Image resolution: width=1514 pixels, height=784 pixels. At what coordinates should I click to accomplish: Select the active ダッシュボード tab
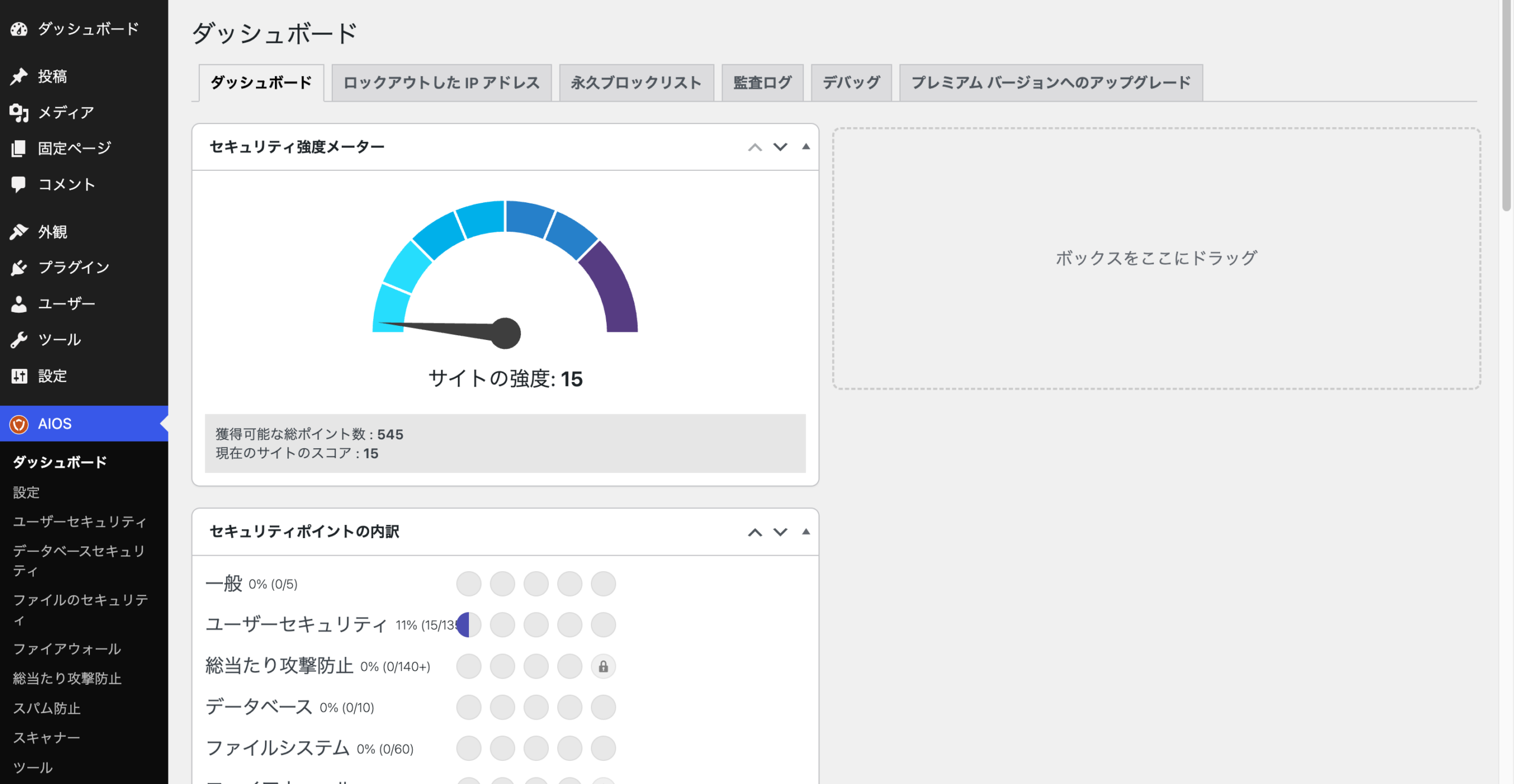(261, 83)
